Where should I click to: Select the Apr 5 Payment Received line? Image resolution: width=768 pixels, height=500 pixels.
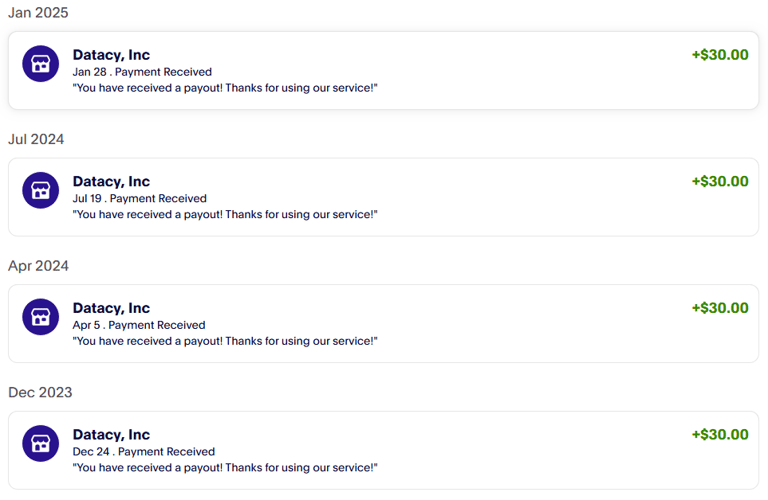coord(139,325)
